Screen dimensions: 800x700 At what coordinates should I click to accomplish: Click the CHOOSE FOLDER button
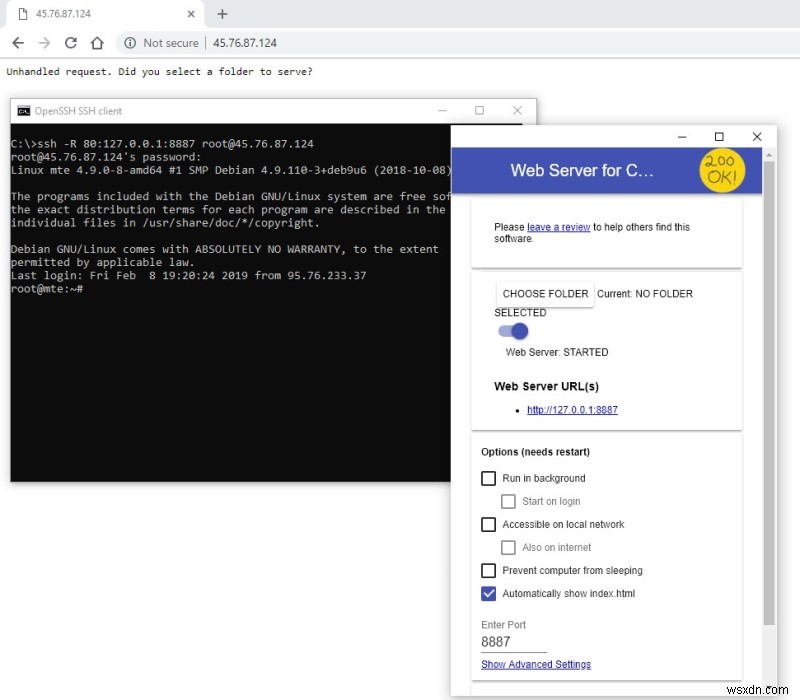[x=544, y=293]
